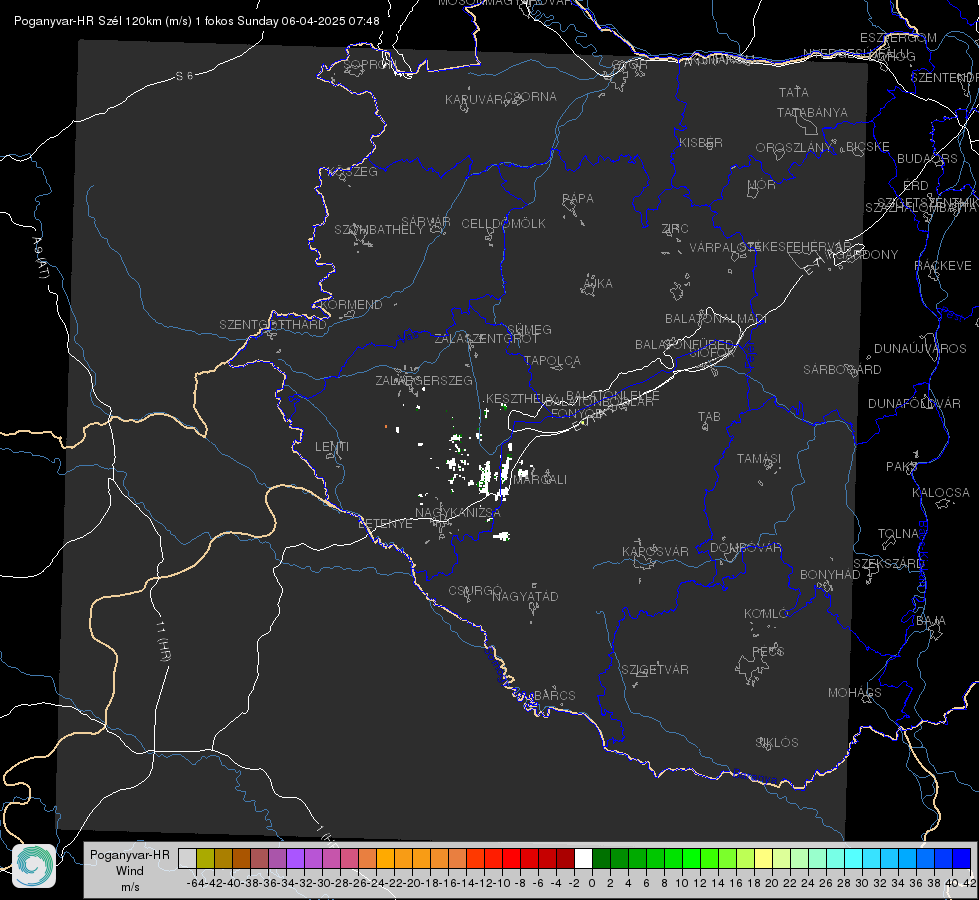This screenshot has height=900, width=979.
Task: Select the OROSZLÁNY label
Action: coord(794,148)
